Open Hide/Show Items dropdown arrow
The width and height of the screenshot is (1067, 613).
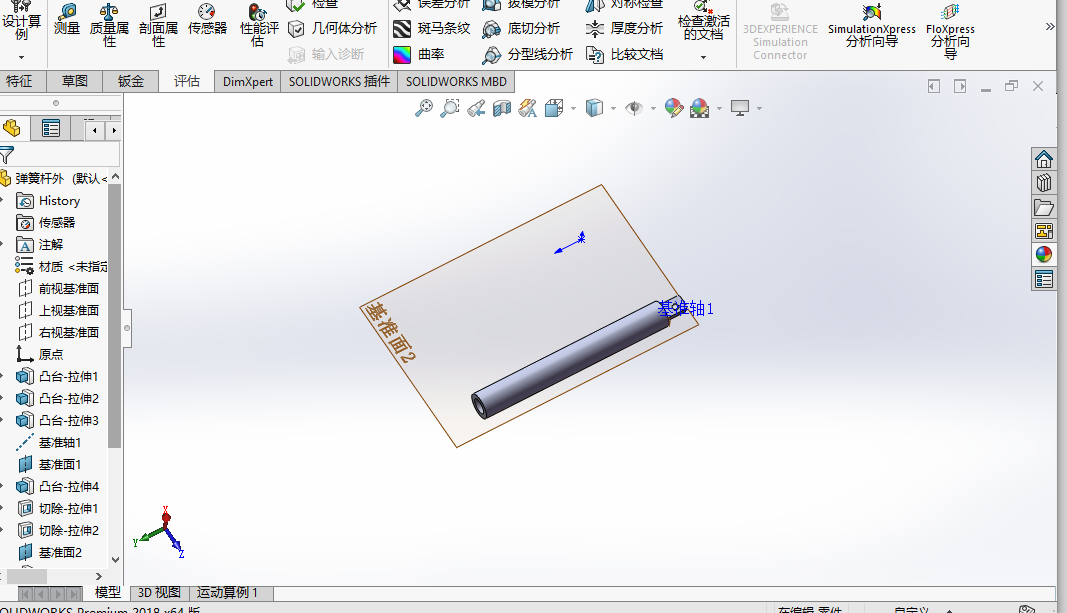pos(653,108)
